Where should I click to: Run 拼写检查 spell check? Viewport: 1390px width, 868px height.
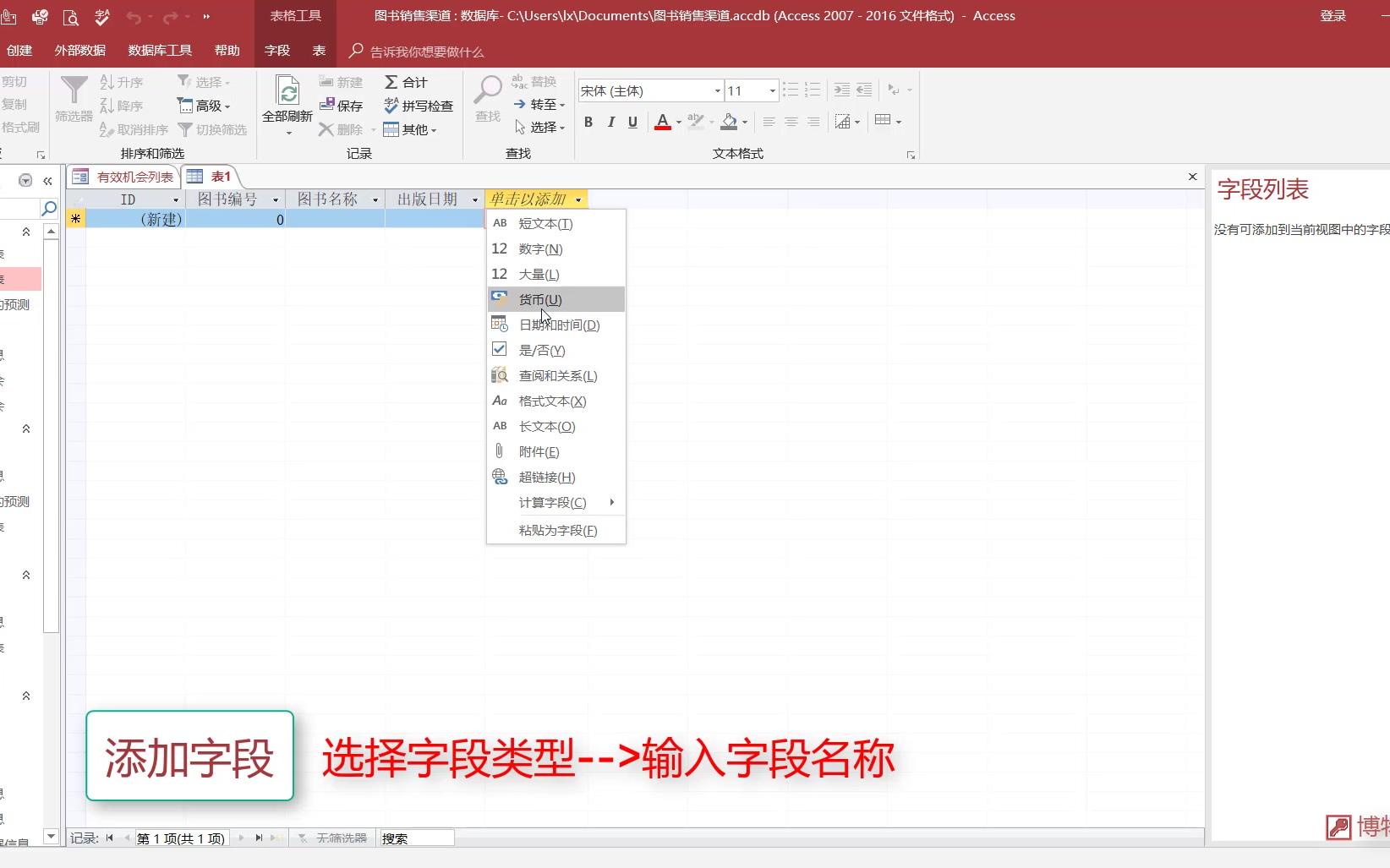pyautogui.click(x=419, y=106)
